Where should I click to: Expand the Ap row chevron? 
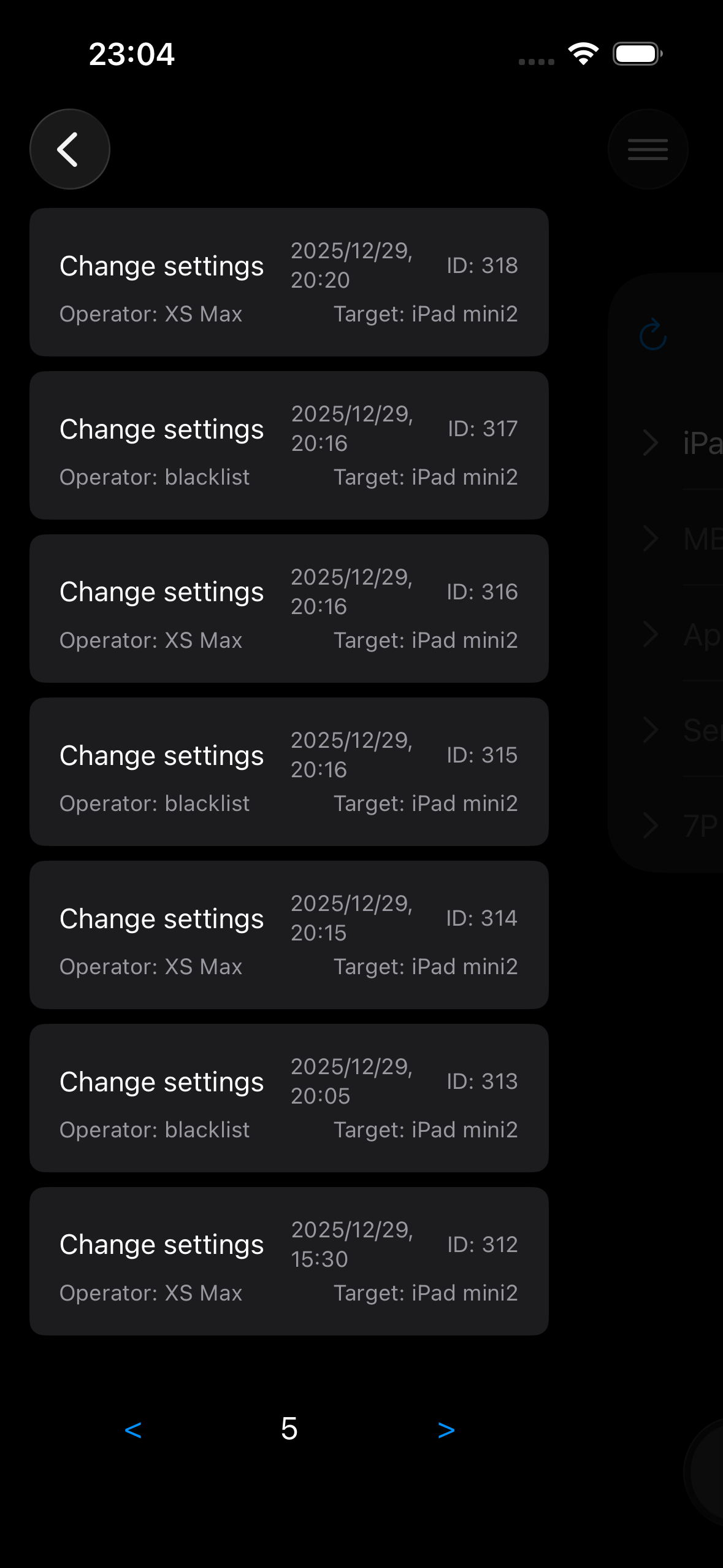650,634
